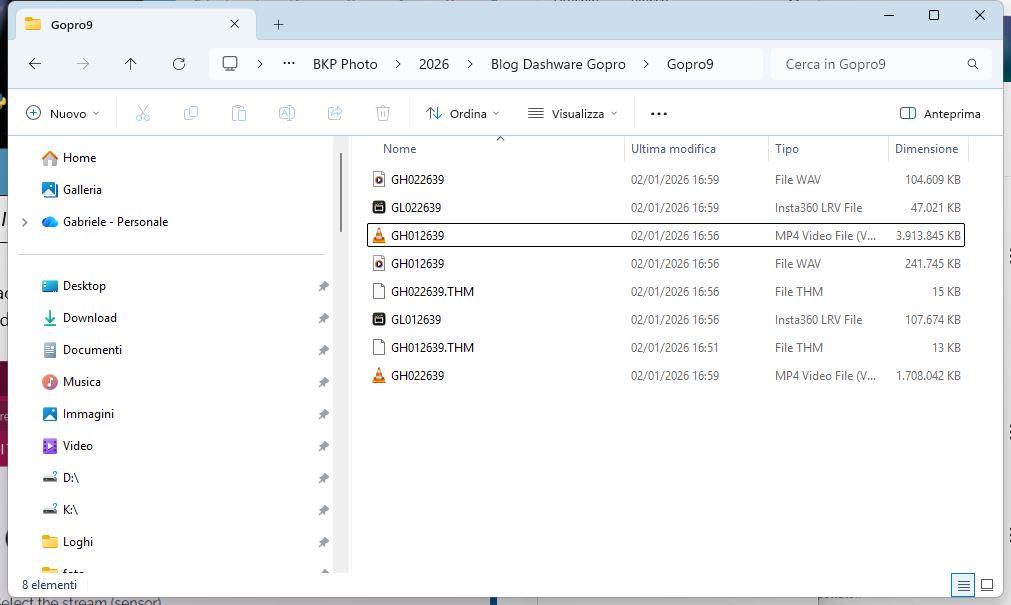The width and height of the screenshot is (1011, 605).
Task: Click the Share icon in toolbar
Action: click(335, 114)
